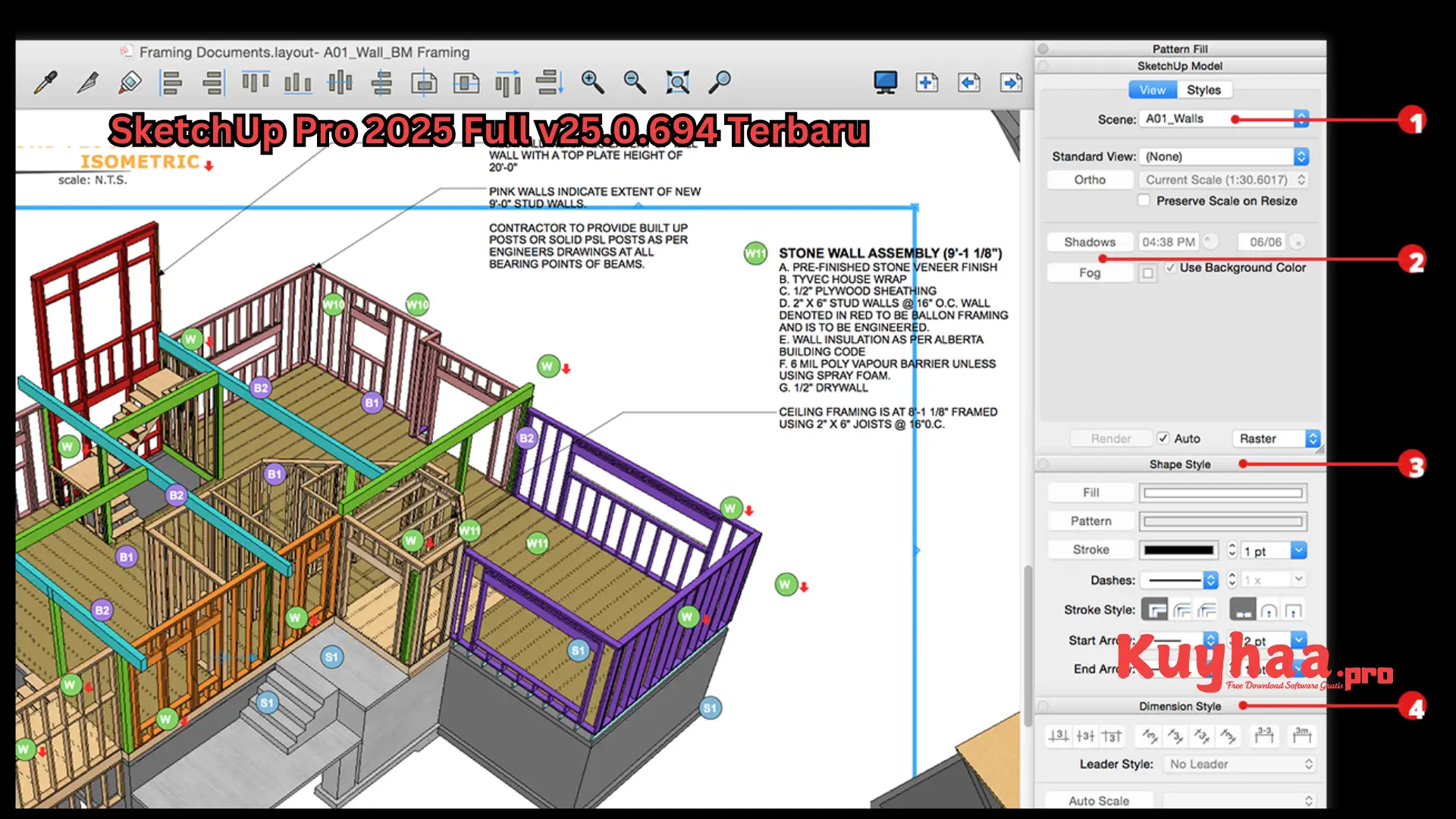Open the Scene dropdown showing A01_Walls
This screenshot has height=819, width=1456.
point(1301,118)
